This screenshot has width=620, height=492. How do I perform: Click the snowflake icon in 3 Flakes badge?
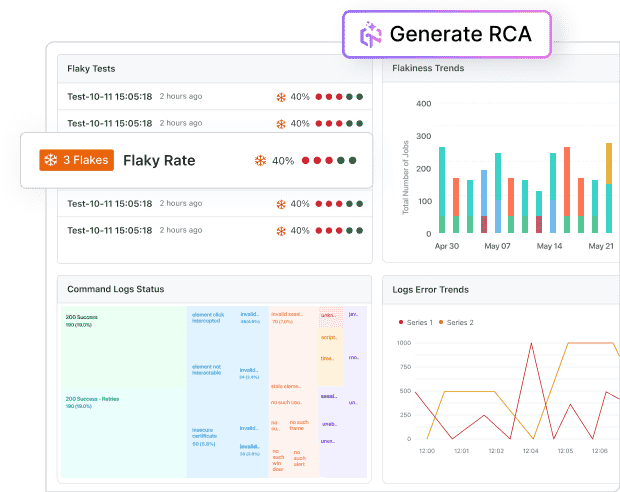click(50, 160)
